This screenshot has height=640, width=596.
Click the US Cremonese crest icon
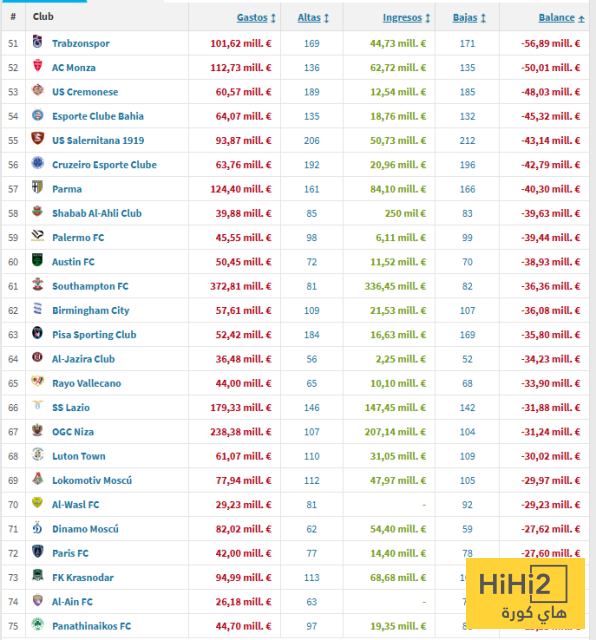[38, 90]
